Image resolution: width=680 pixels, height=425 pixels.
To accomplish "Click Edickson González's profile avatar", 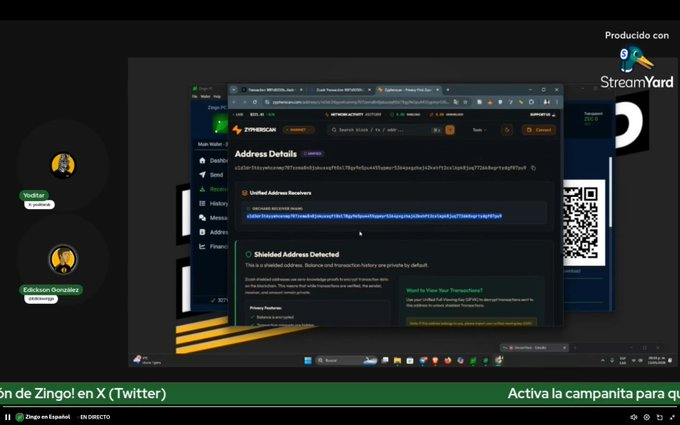I will pos(63,259).
